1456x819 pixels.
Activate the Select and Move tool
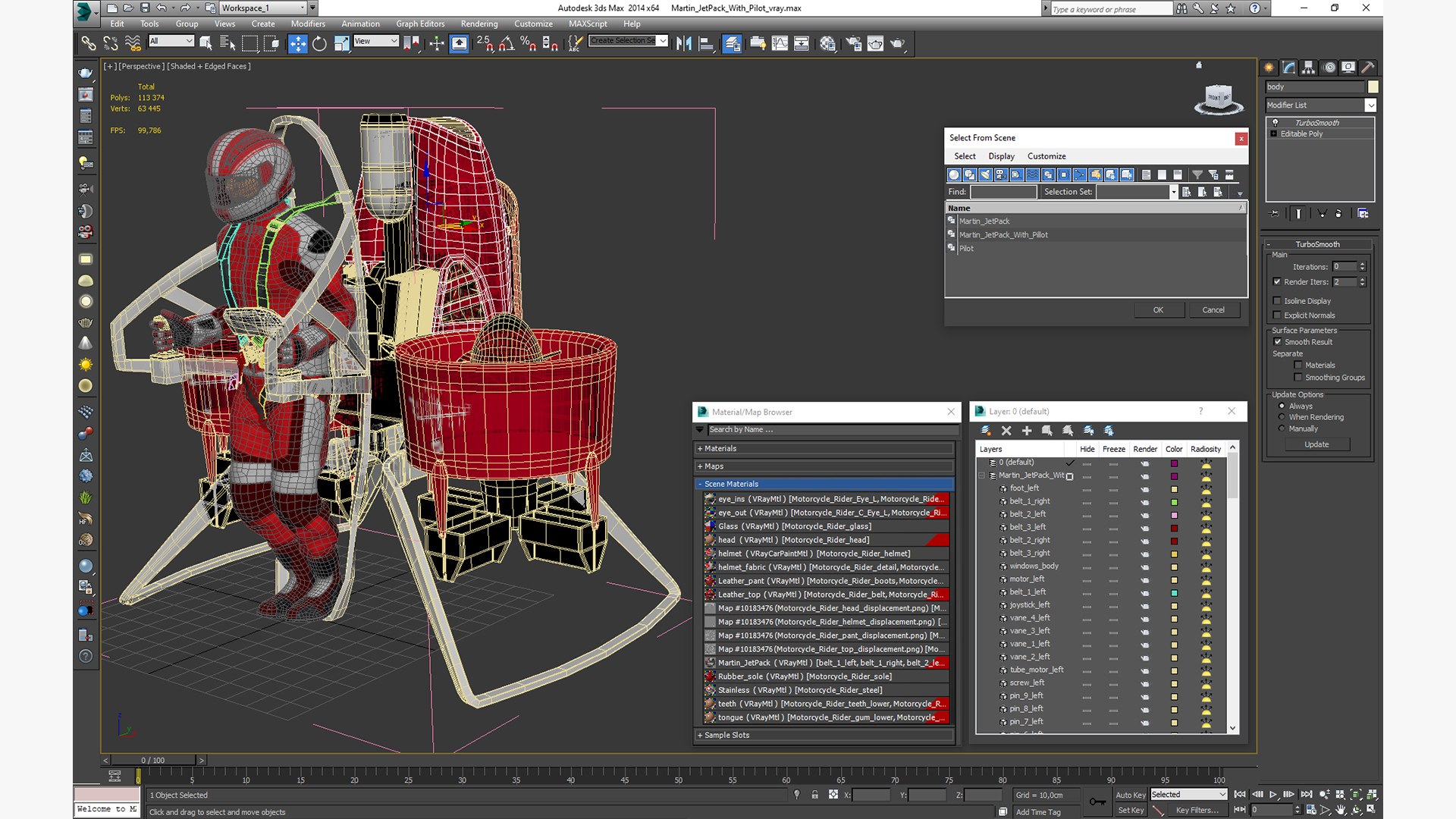(x=297, y=44)
